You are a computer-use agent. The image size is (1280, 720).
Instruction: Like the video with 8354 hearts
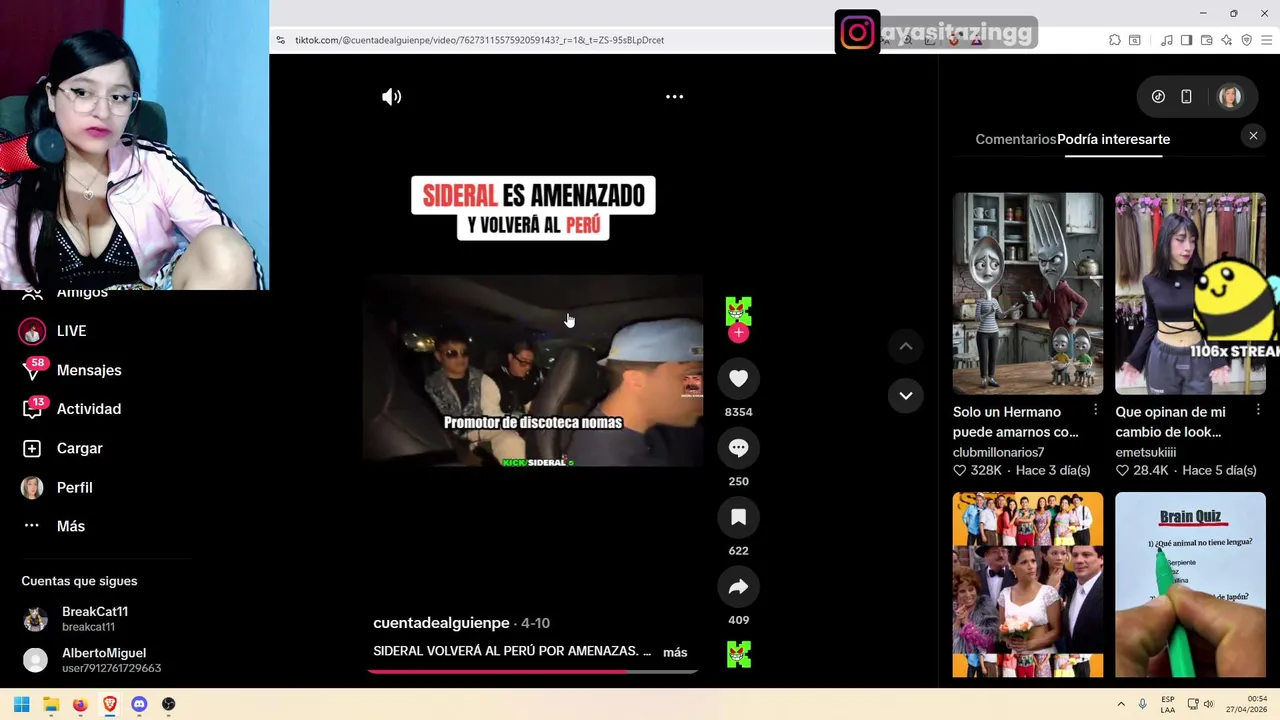pos(738,378)
